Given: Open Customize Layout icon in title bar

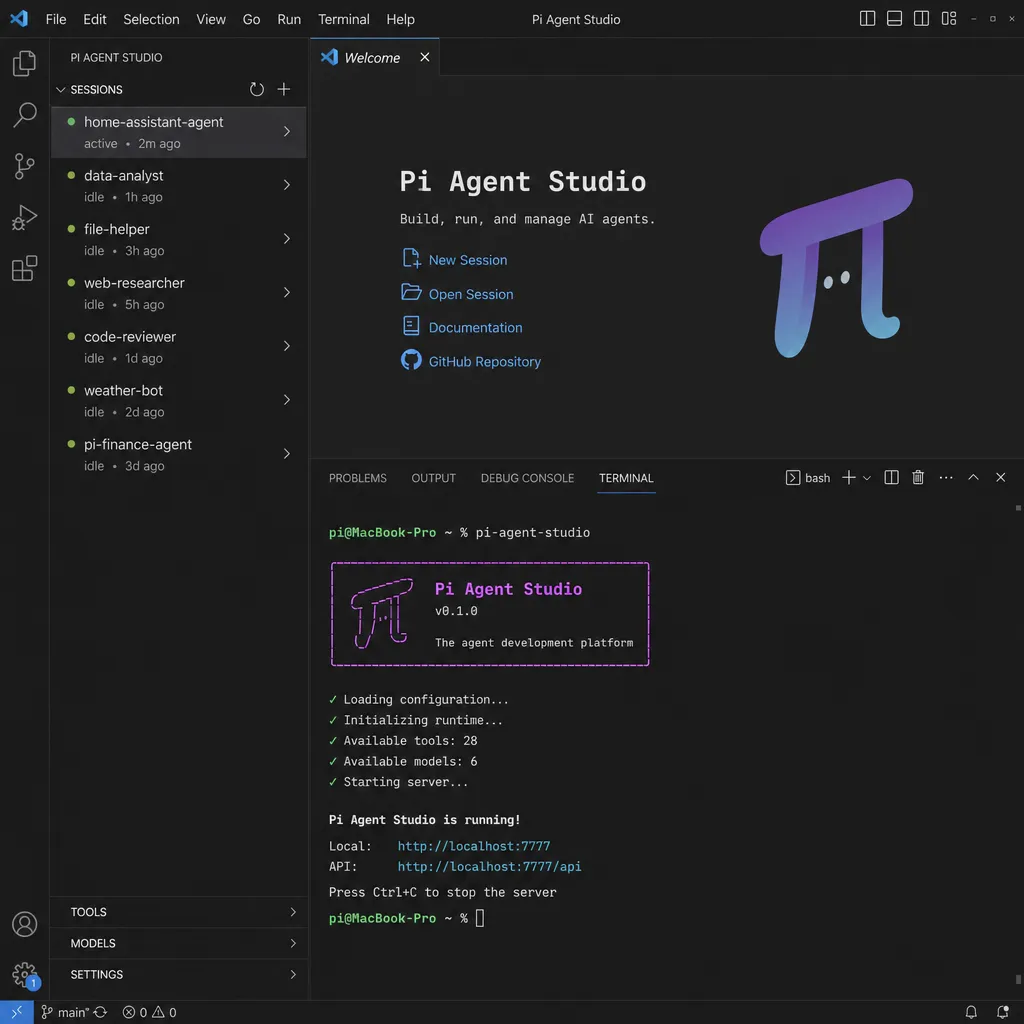Looking at the screenshot, I should pyautogui.click(x=948, y=19).
